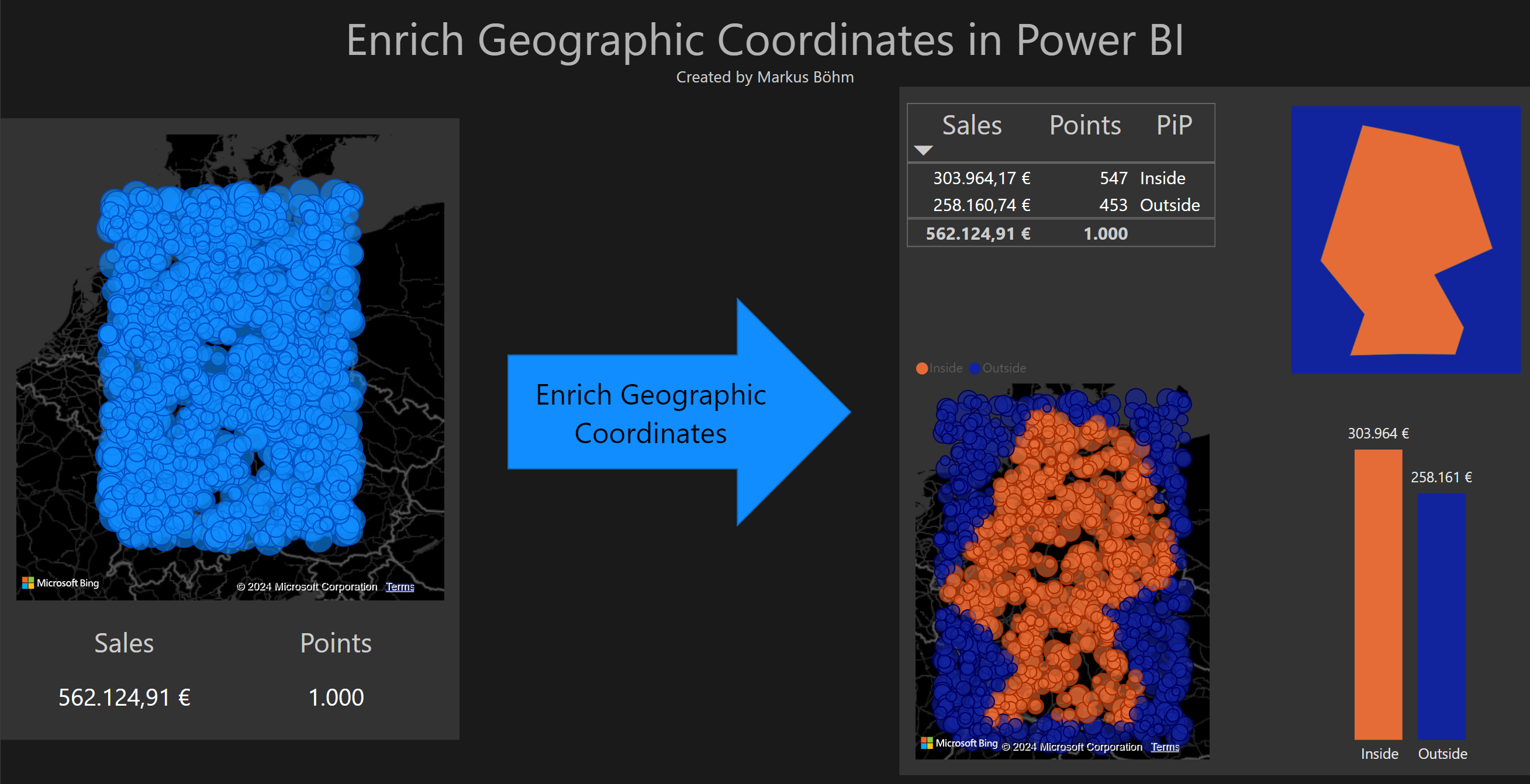1530x784 pixels.
Task: Click the Sales card value 562.124,91 €
Action: tap(124, 697)
